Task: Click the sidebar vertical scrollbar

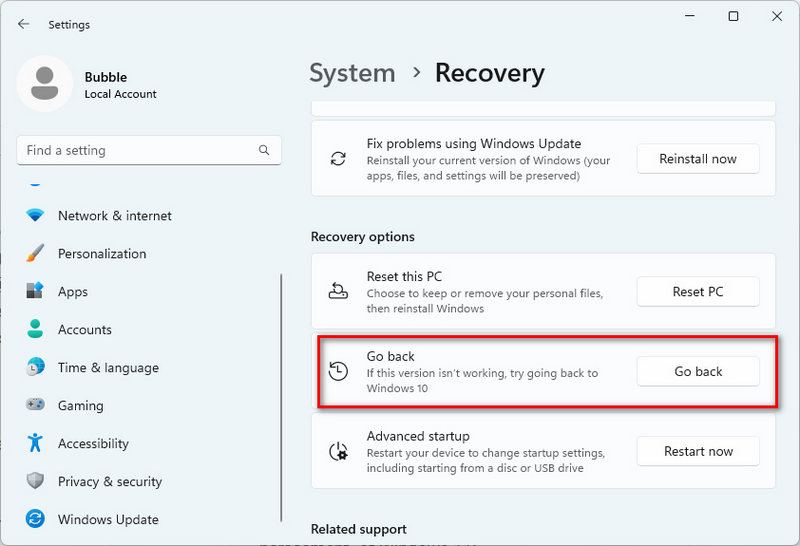Action: tap(281, 397)
